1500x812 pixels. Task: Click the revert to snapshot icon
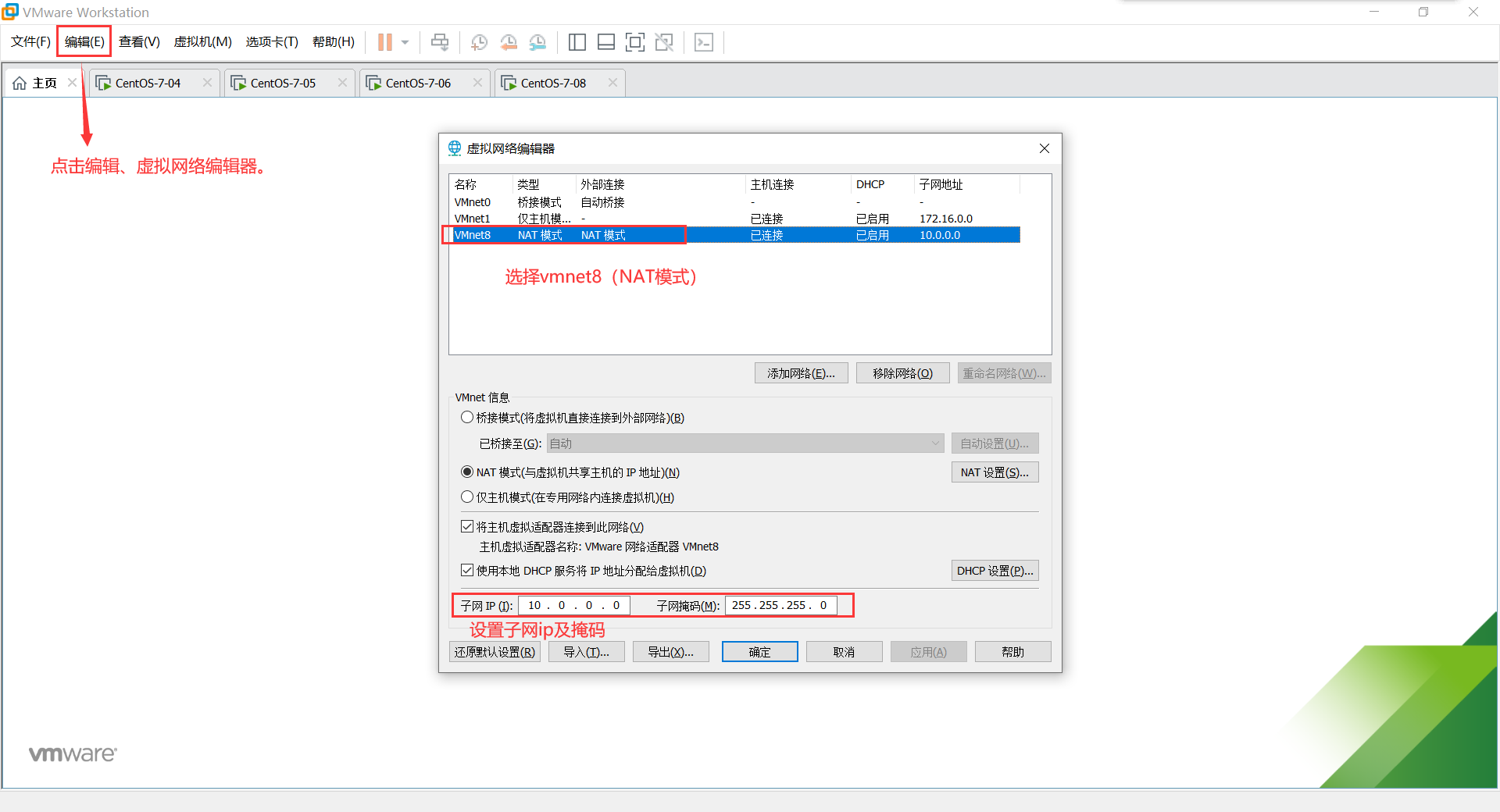[509, 42]
